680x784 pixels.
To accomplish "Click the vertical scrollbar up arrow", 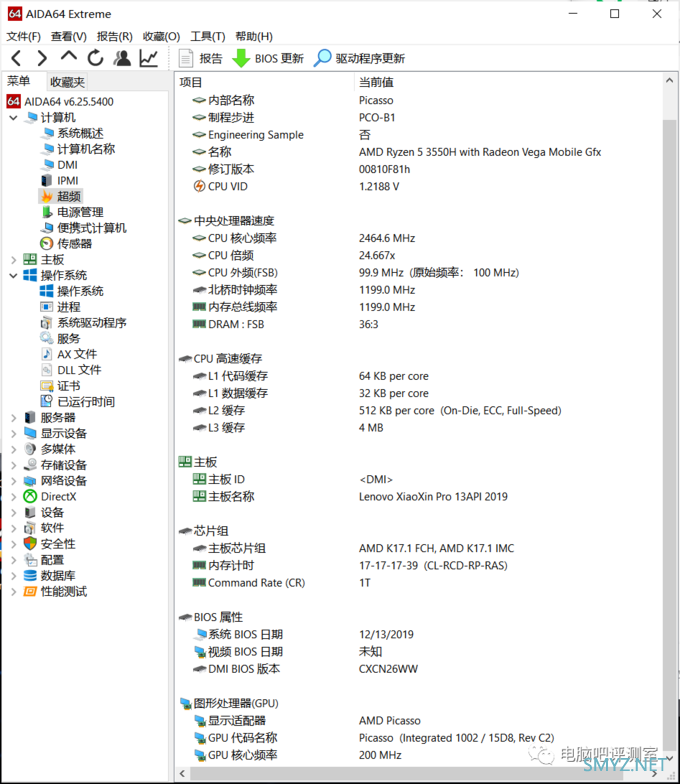I will [670, 80].
